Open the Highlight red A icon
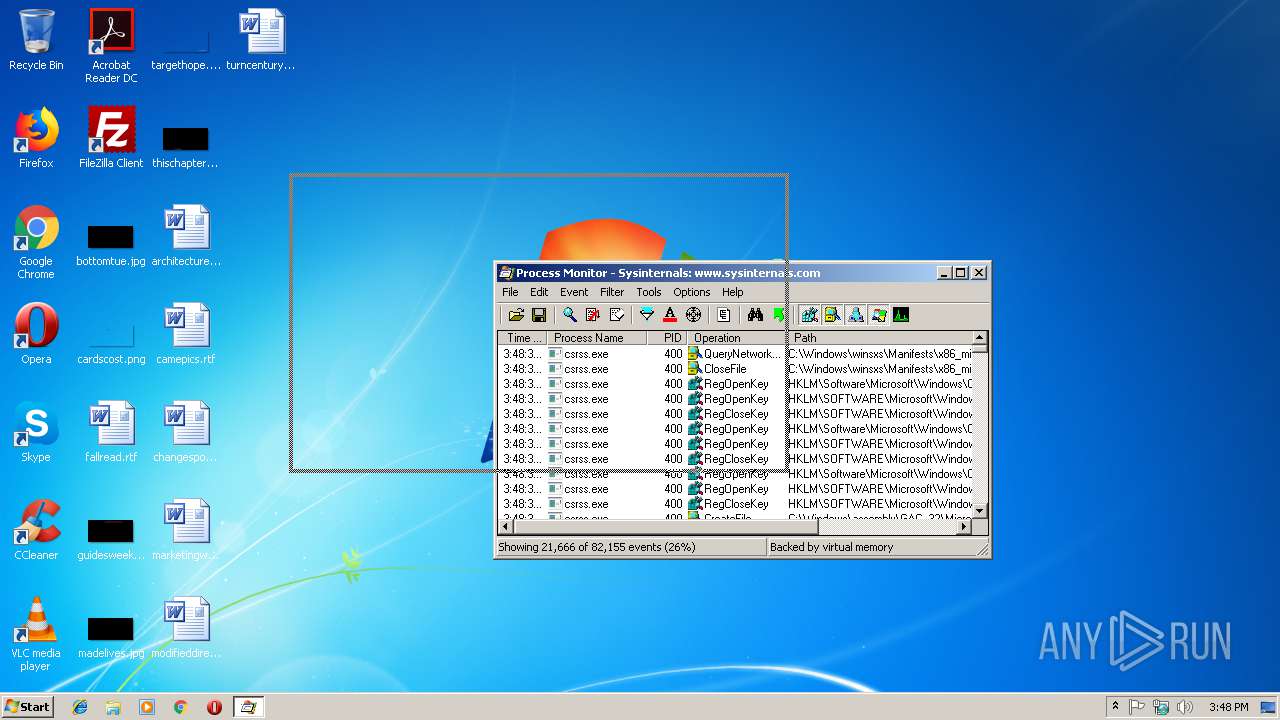The height and width of the screenshot is (720, 1280). click(x=670, y=315)
